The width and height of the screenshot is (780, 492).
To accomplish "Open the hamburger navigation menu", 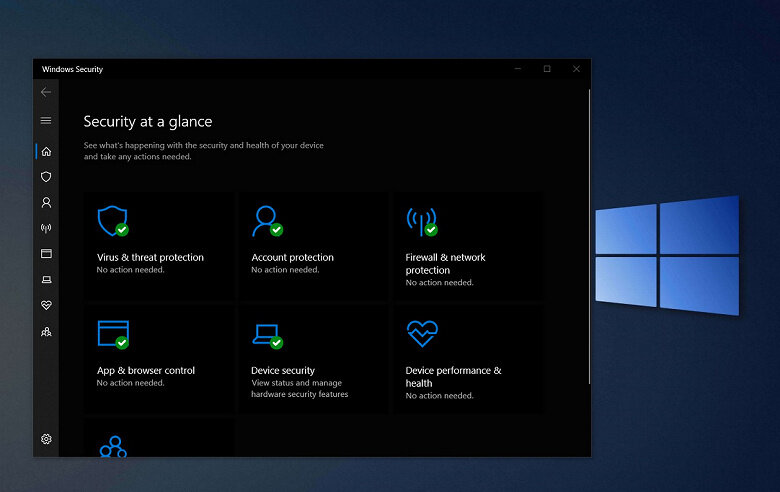I will (46, 120).
